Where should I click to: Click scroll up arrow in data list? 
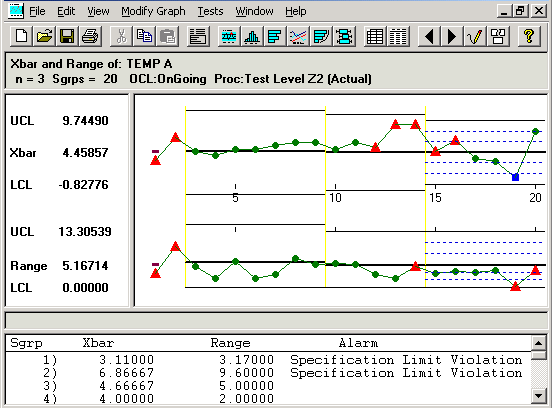point(539,343)
